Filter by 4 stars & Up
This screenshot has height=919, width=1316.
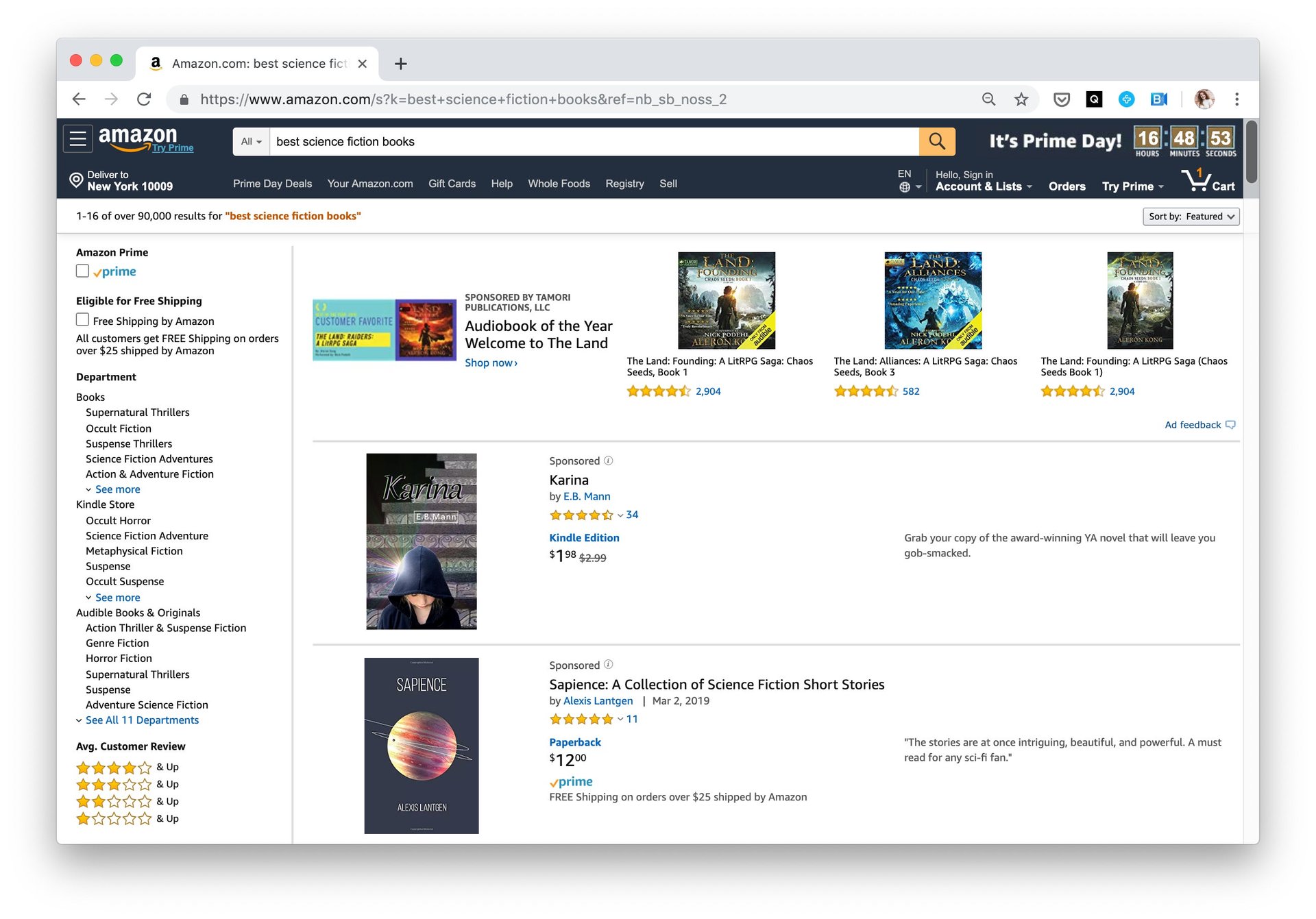tap(127, 767)
